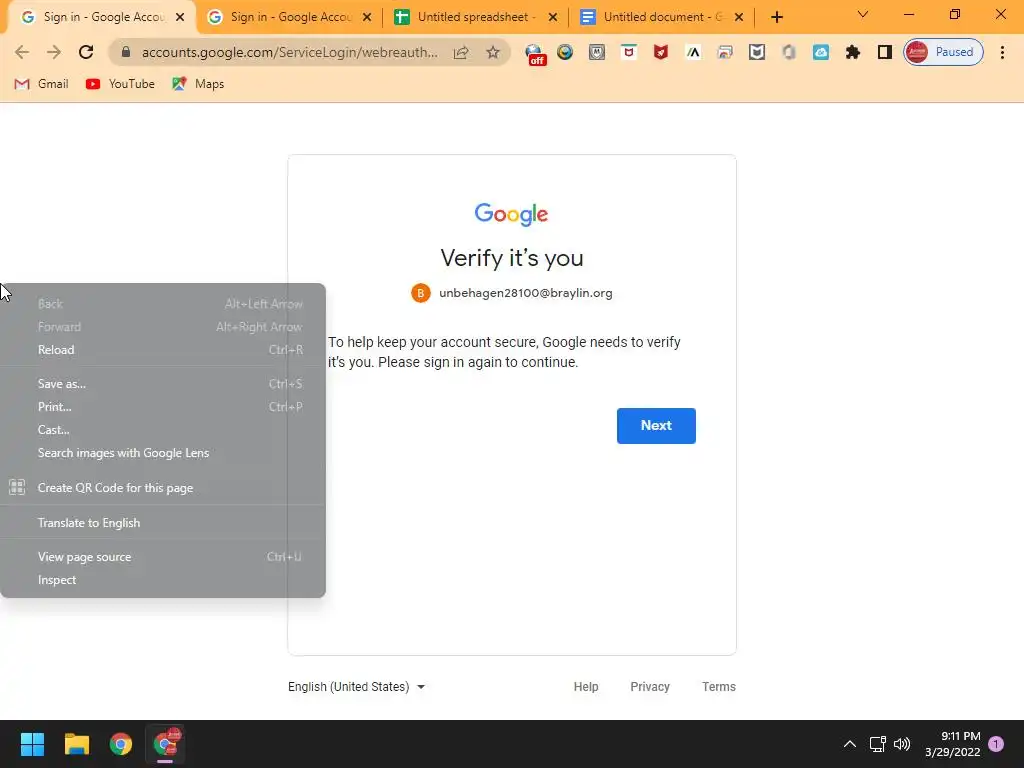
Task: Click the unbehagen28100@braylin.org account chip
Action: coord(511,293)
